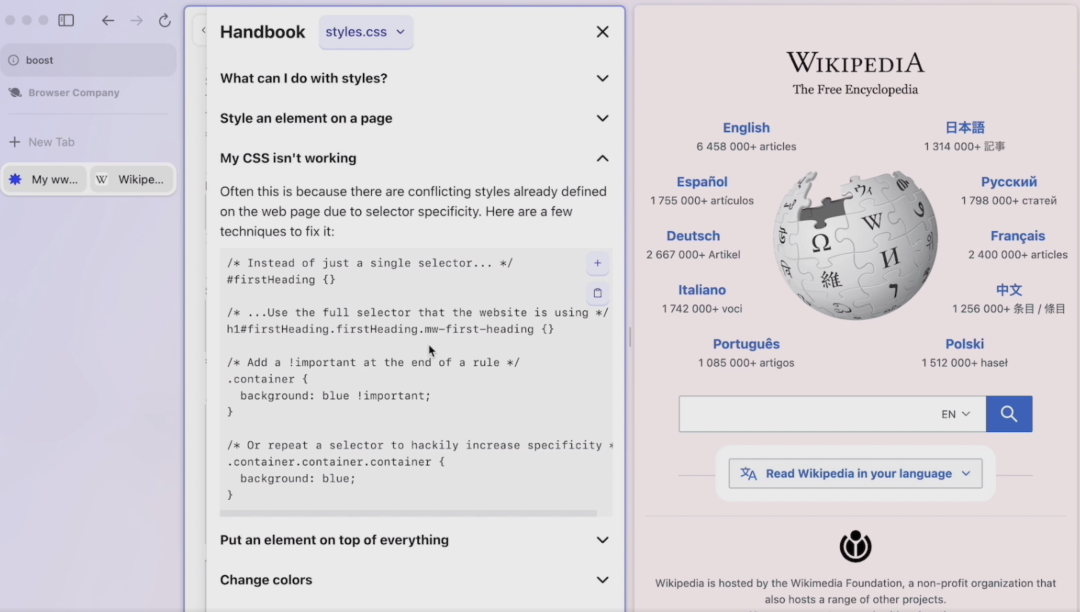Open a New Tab from sidebar
Screen dimensions: 1080x612
click(x=88, y=142)
